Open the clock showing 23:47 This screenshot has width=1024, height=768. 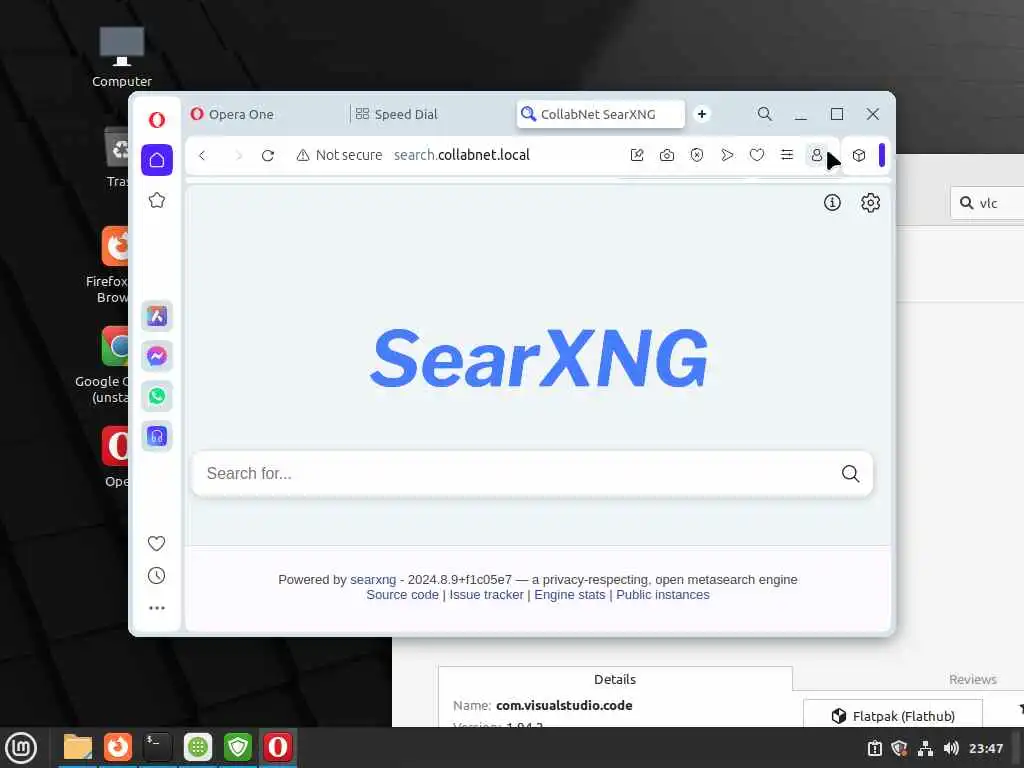tap(986, 748)
